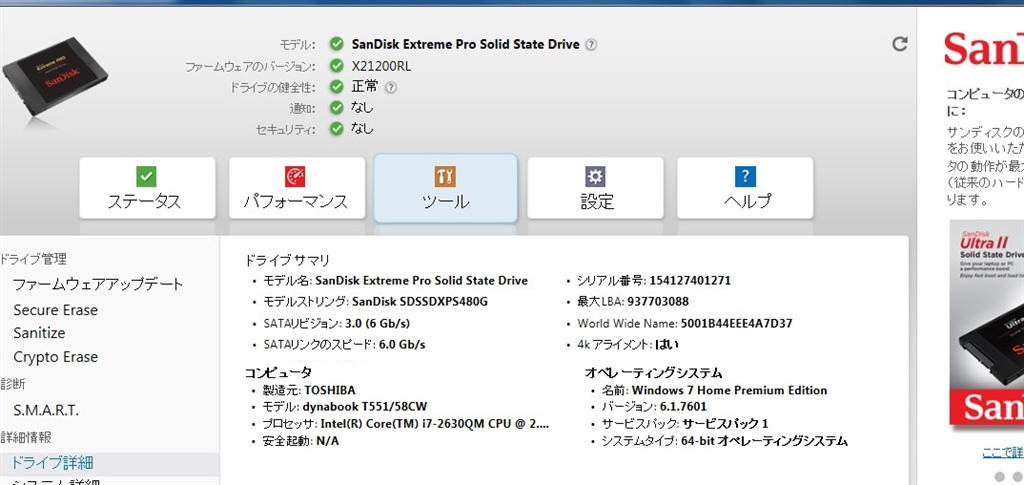Click the SanDisk logo at top right
The image size is (1024, 485).
984,48
